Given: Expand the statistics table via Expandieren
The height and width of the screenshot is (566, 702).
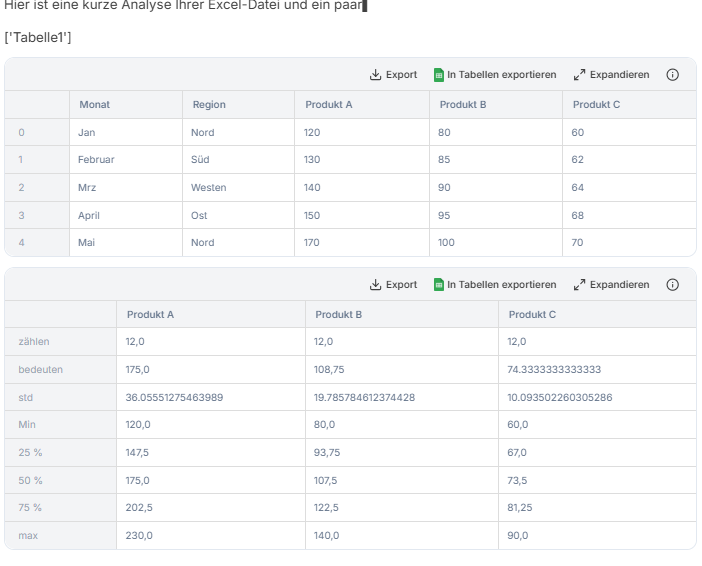Looking at the screenshot, I should pos(612,285).
